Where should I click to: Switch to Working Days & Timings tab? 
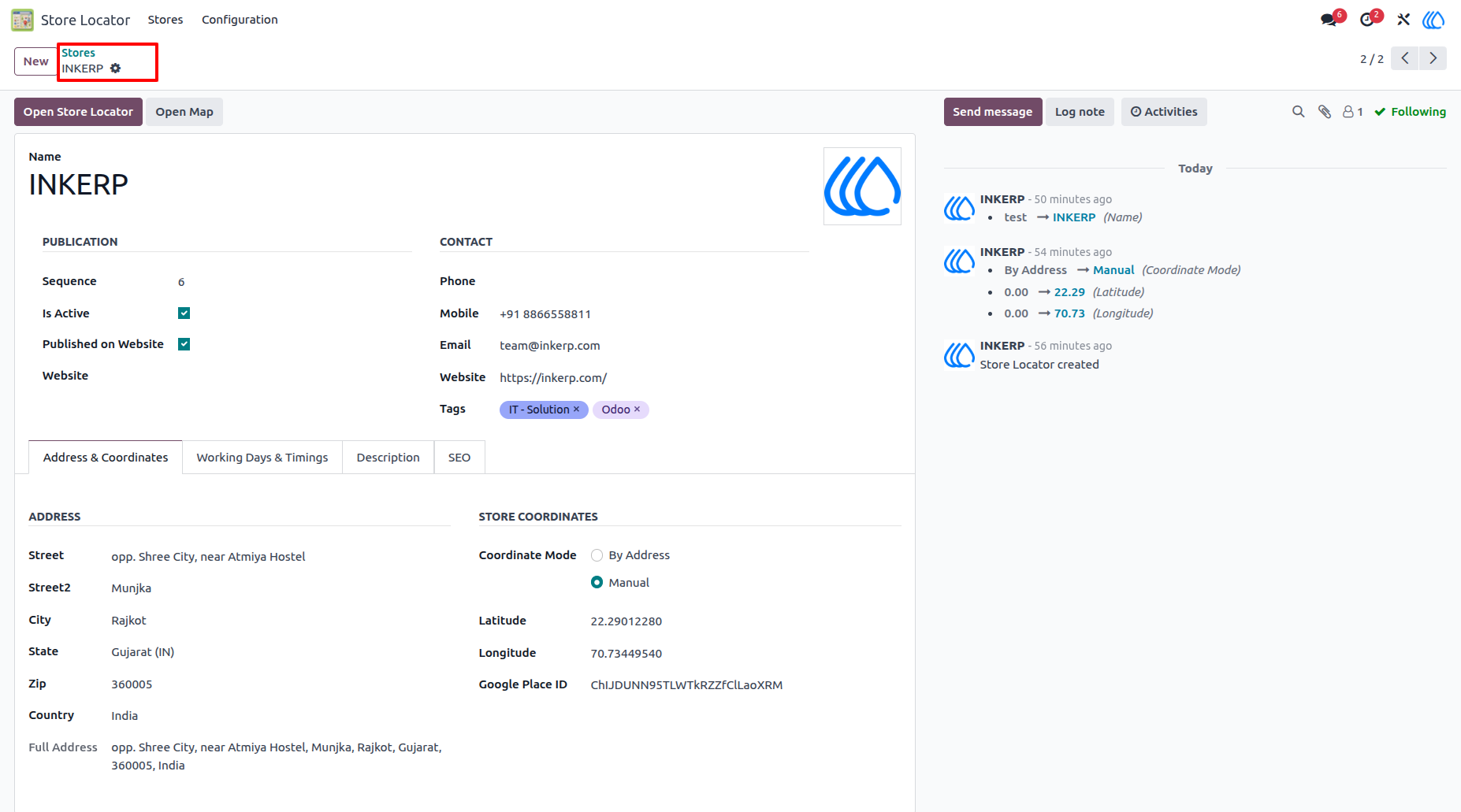click(x=262, y=458)
